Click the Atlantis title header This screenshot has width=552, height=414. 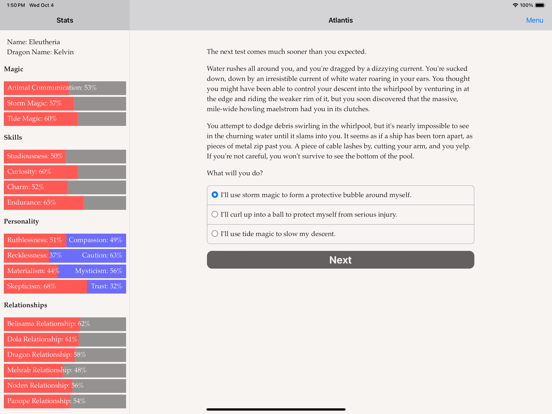point(340,20)
